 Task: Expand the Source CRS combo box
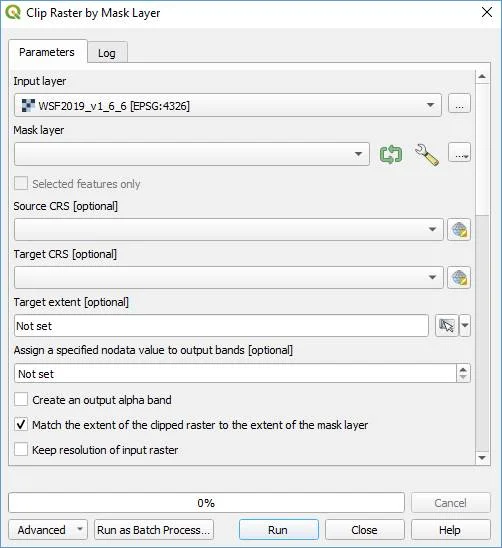(x=229, y=230)
